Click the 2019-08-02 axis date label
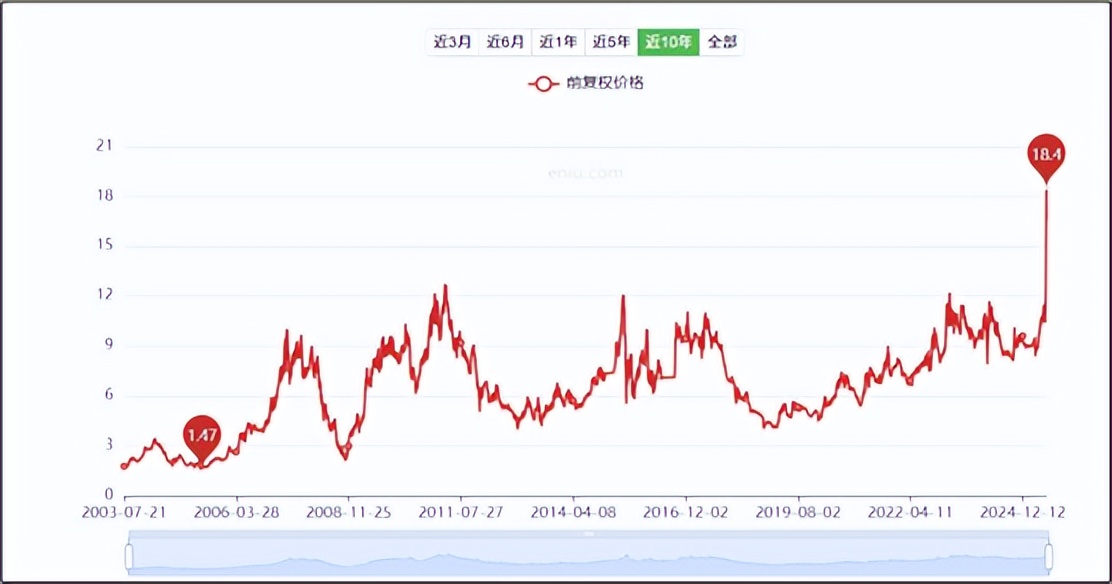 pyautogui.click(x=798, y=512)
